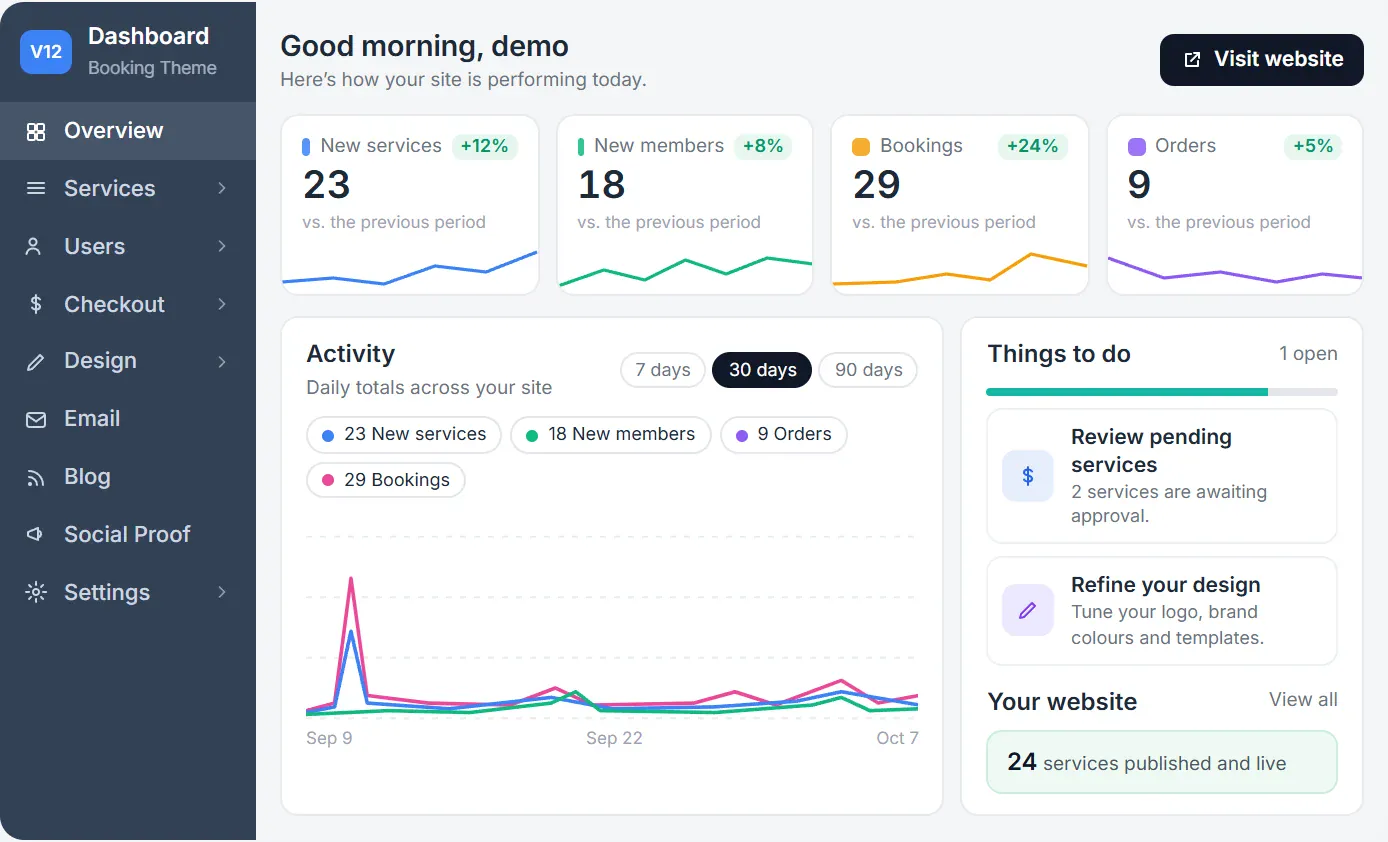Image resolution: width=1388 pixels, height=842 pixels.
Task: Click the New services sparkline chart
Action: (410, 268)
